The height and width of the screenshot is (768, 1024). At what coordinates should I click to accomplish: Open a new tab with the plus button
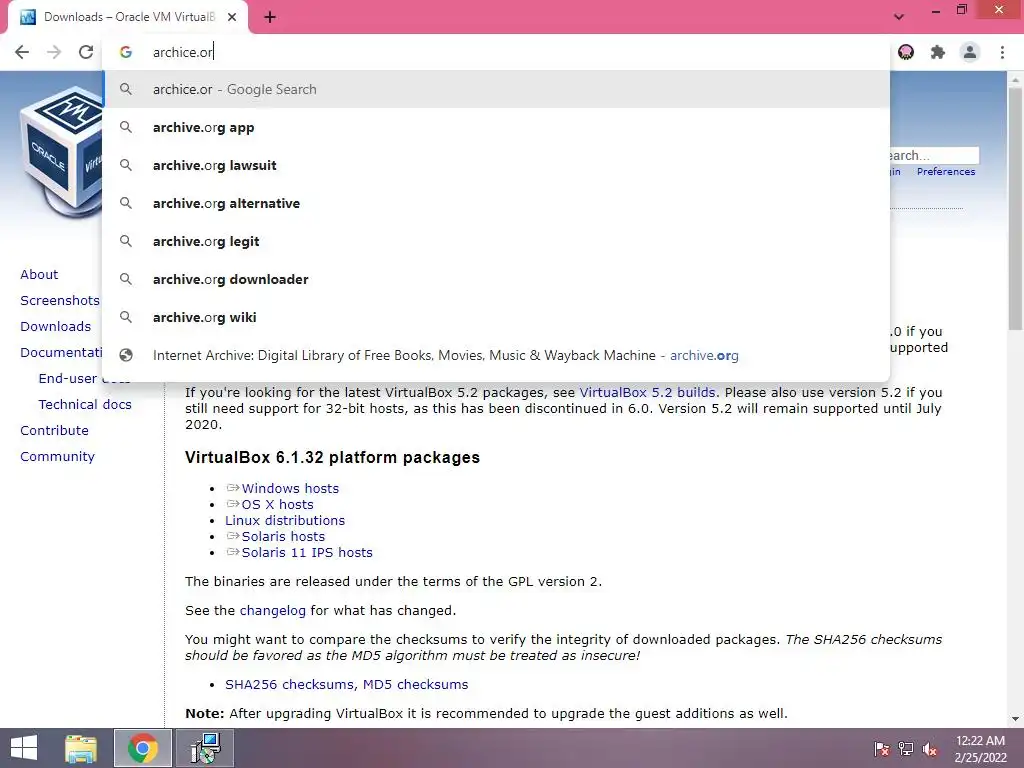point(270,18)
